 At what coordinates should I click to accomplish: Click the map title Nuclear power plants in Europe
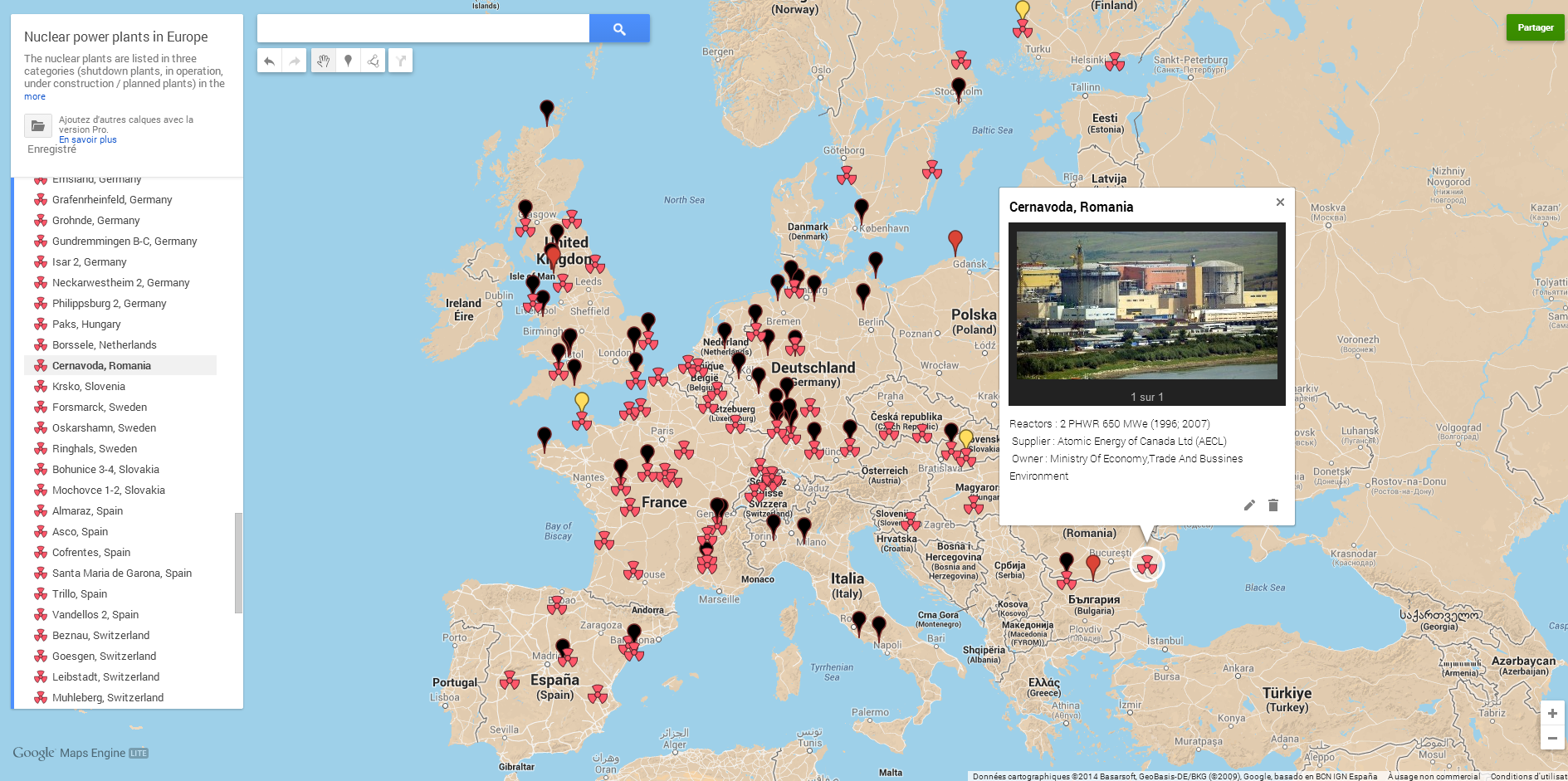coord(116,37)
